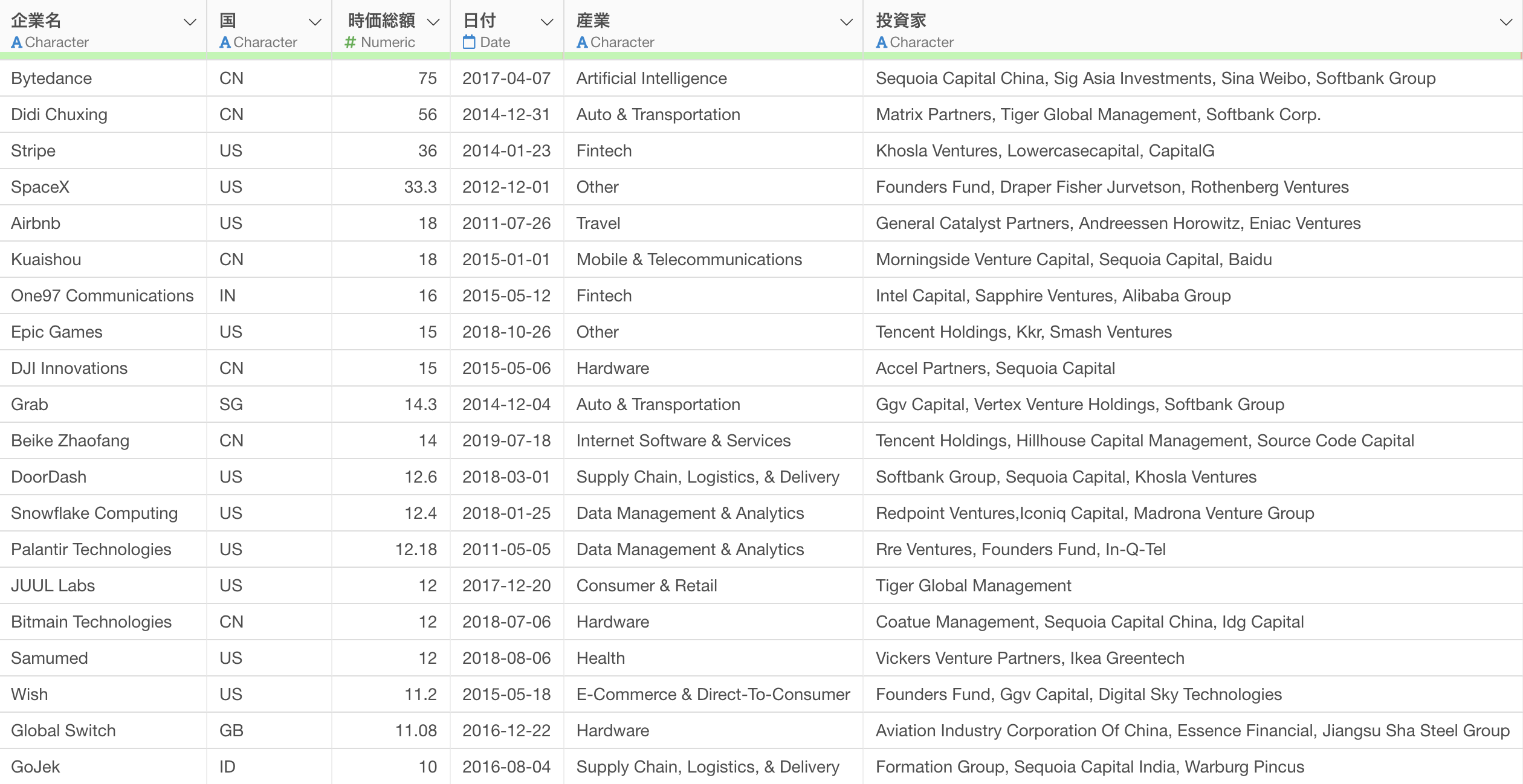Click the SpaceX cell
This screenshot has height=784, width=1523.
pyautogui.click(x=103, y=187)
